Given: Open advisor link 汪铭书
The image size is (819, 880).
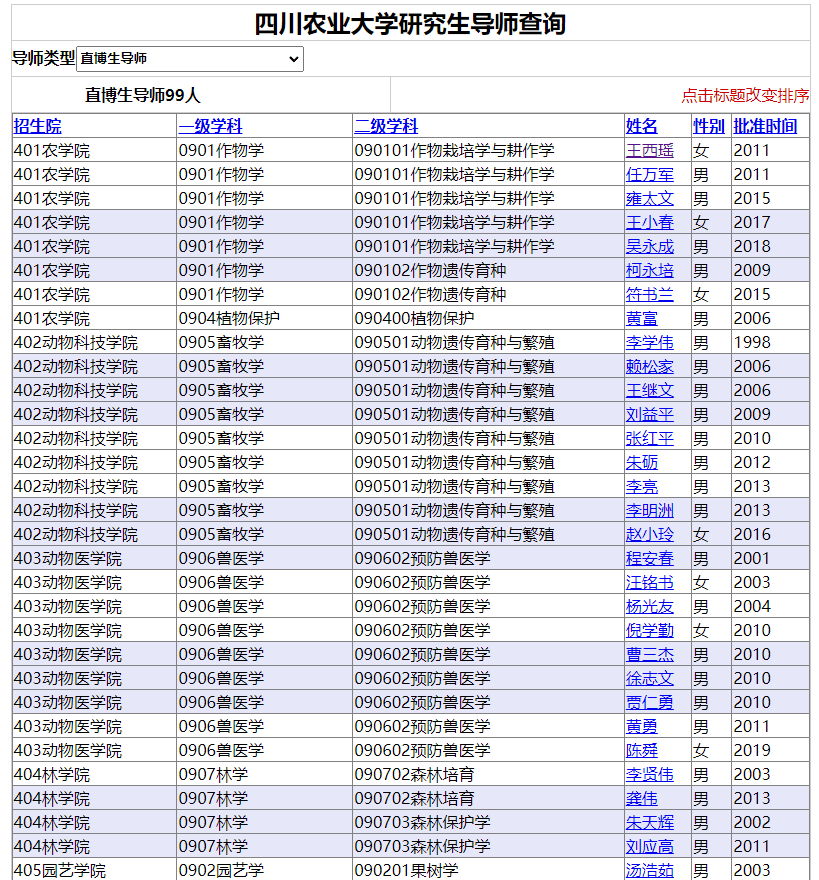Looking at the screenshot, I should click(649, 583).
